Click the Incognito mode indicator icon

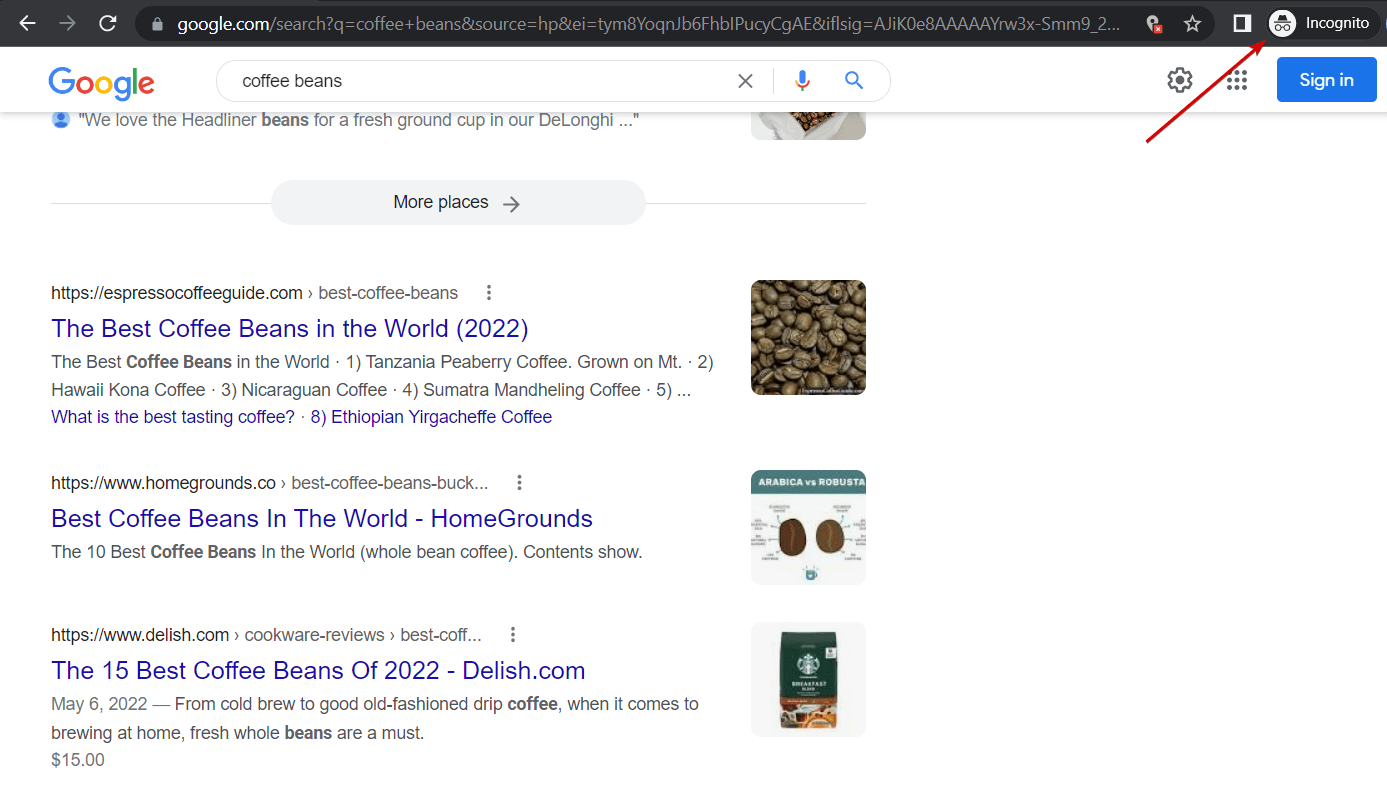point(1281,22)
